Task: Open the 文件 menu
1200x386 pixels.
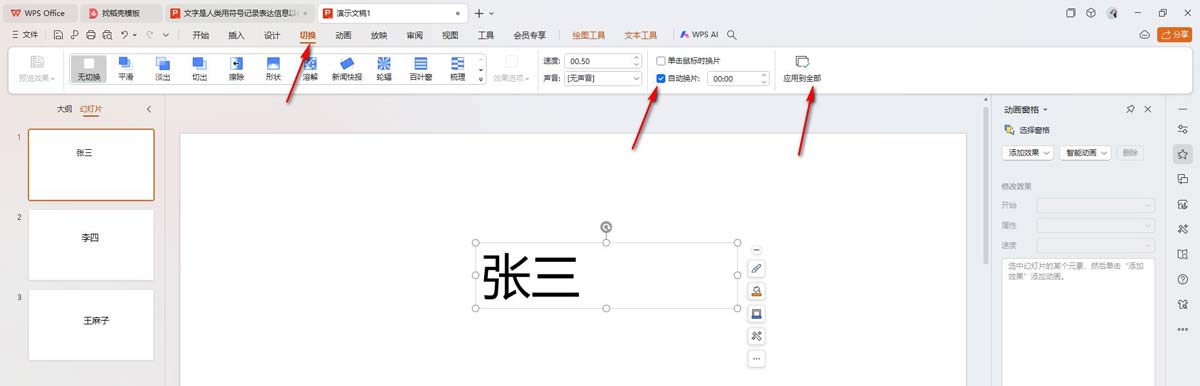Action: coord(25,34)
